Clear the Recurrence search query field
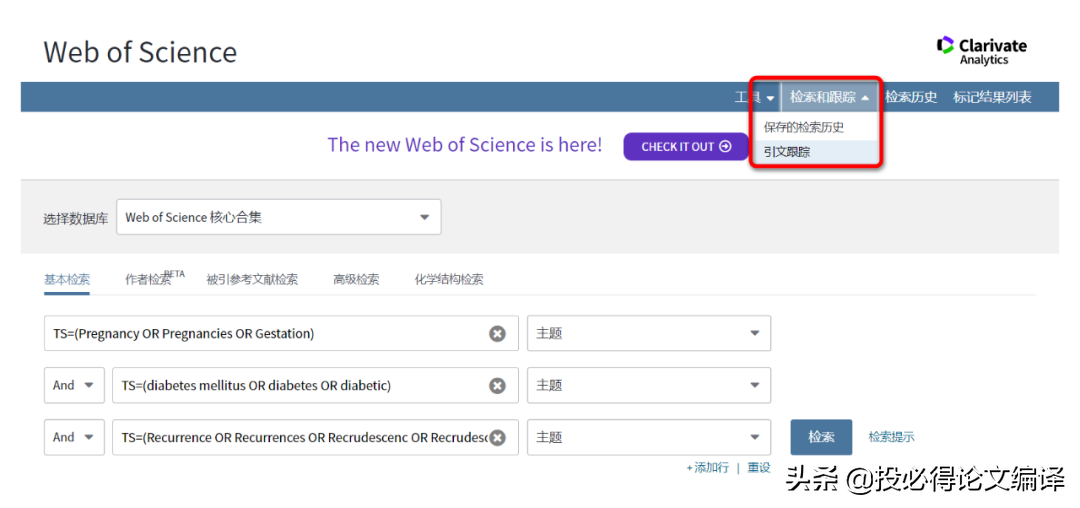The image size is (1080, 508). [x=497, y=437]
